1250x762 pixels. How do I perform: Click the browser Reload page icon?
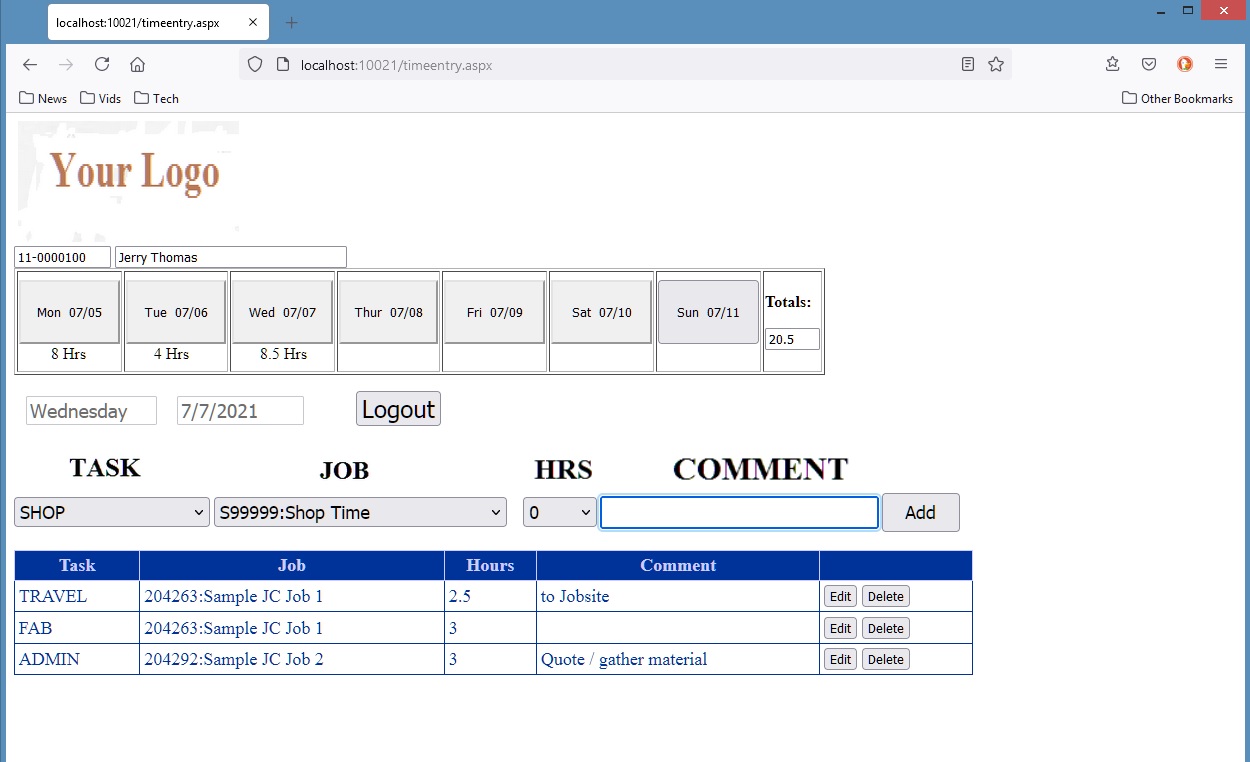[x=102, y=64]
